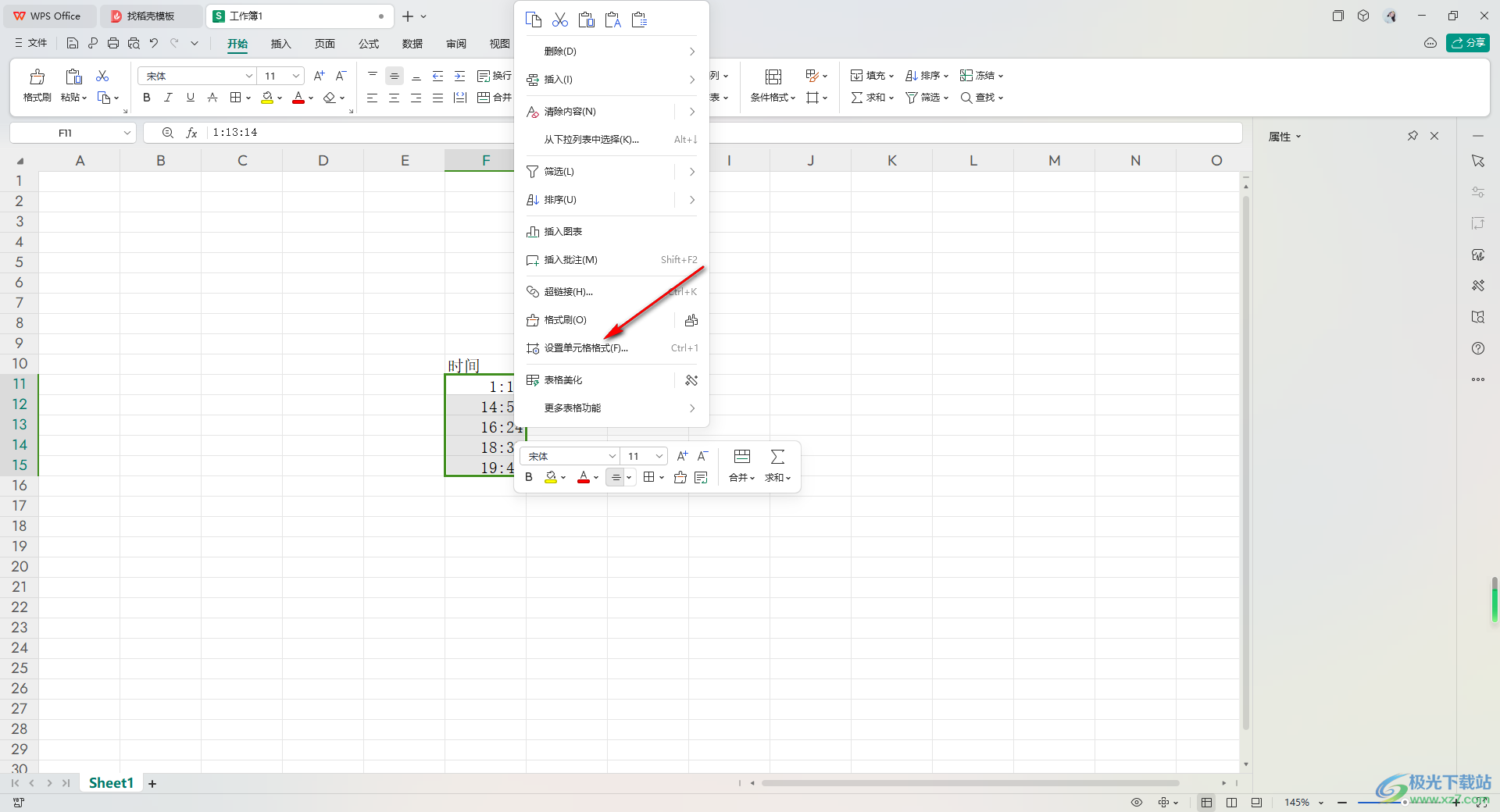The height and width of the screenshot is (812, 1500).
Task: Switch to the 插入 ribbon tab
Action: click(x=281, y=44)
